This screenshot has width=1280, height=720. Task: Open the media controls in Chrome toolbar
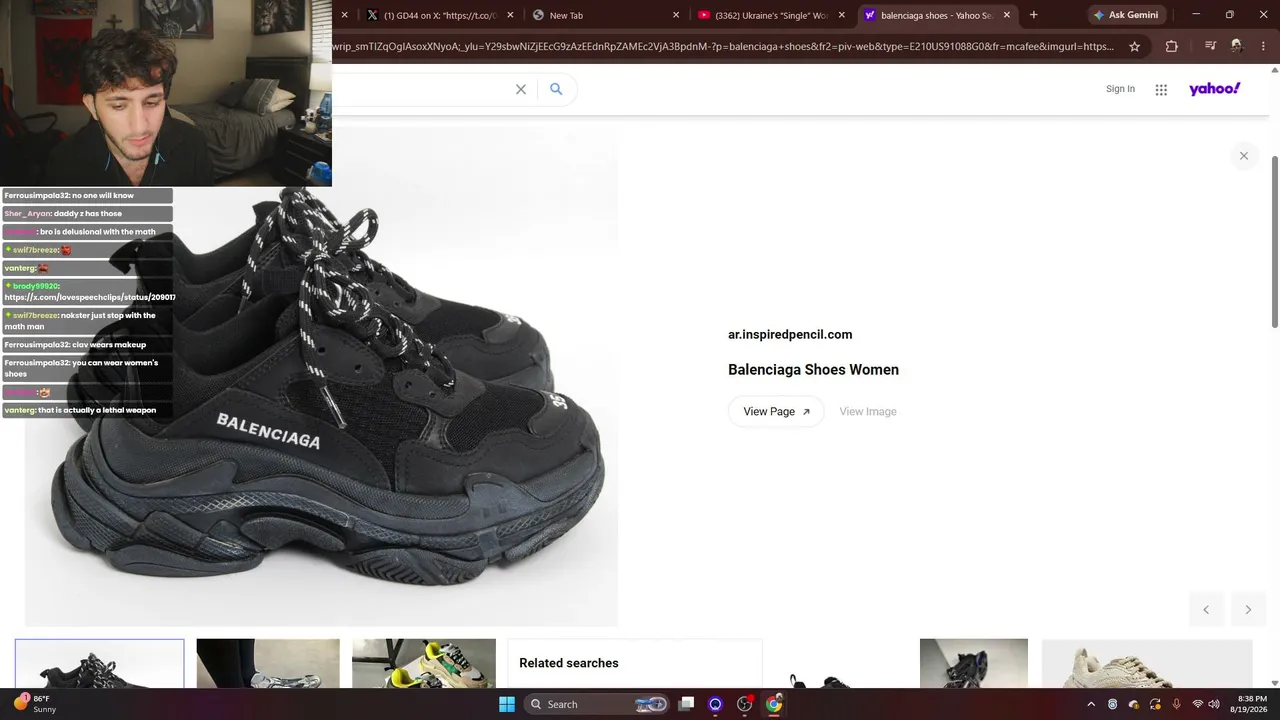[1210, 46]
